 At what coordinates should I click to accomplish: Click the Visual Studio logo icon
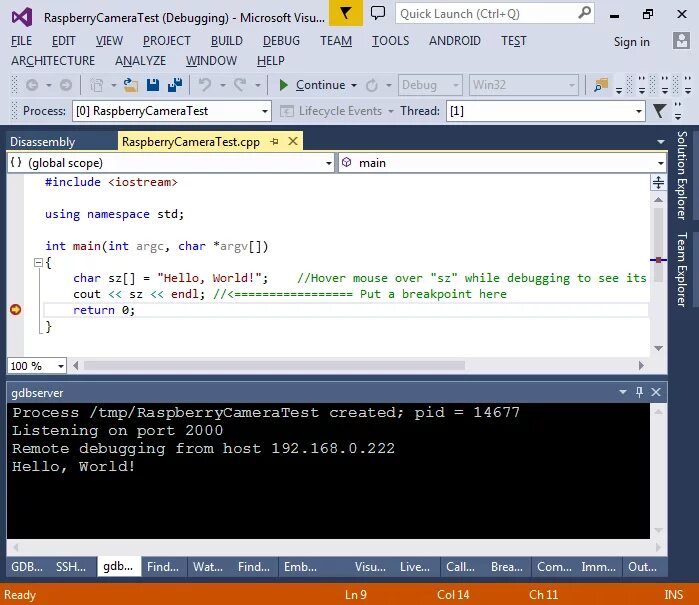tap(22, 17)
